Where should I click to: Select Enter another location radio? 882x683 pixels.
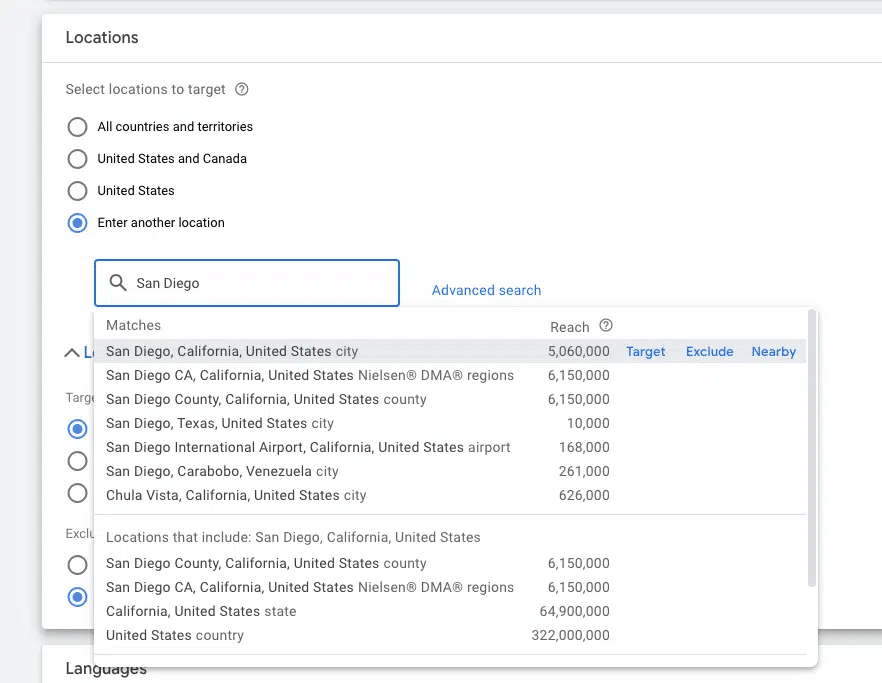coord(77,223)
